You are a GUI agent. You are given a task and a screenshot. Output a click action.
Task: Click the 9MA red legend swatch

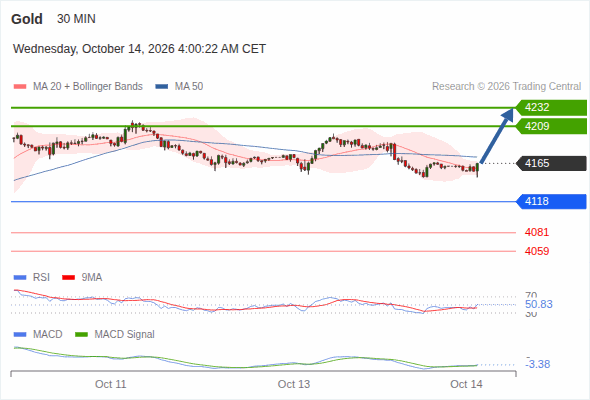(x=68, y=278)
